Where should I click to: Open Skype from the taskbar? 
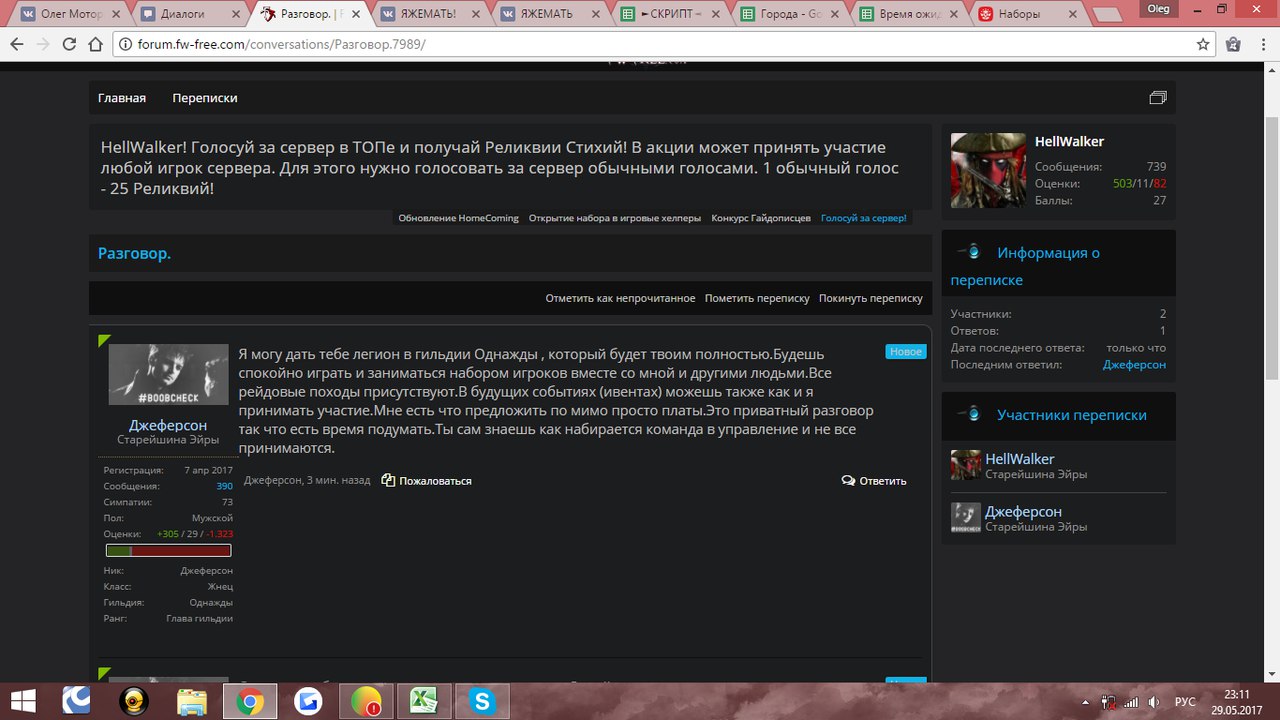click(x=483, y=701)
